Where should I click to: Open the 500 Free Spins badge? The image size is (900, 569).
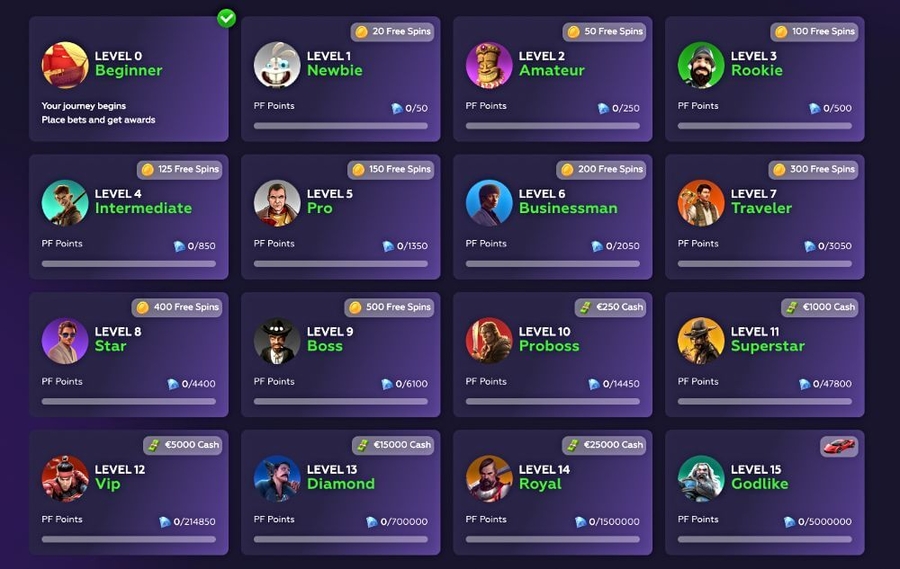click(x=389, y=307)
